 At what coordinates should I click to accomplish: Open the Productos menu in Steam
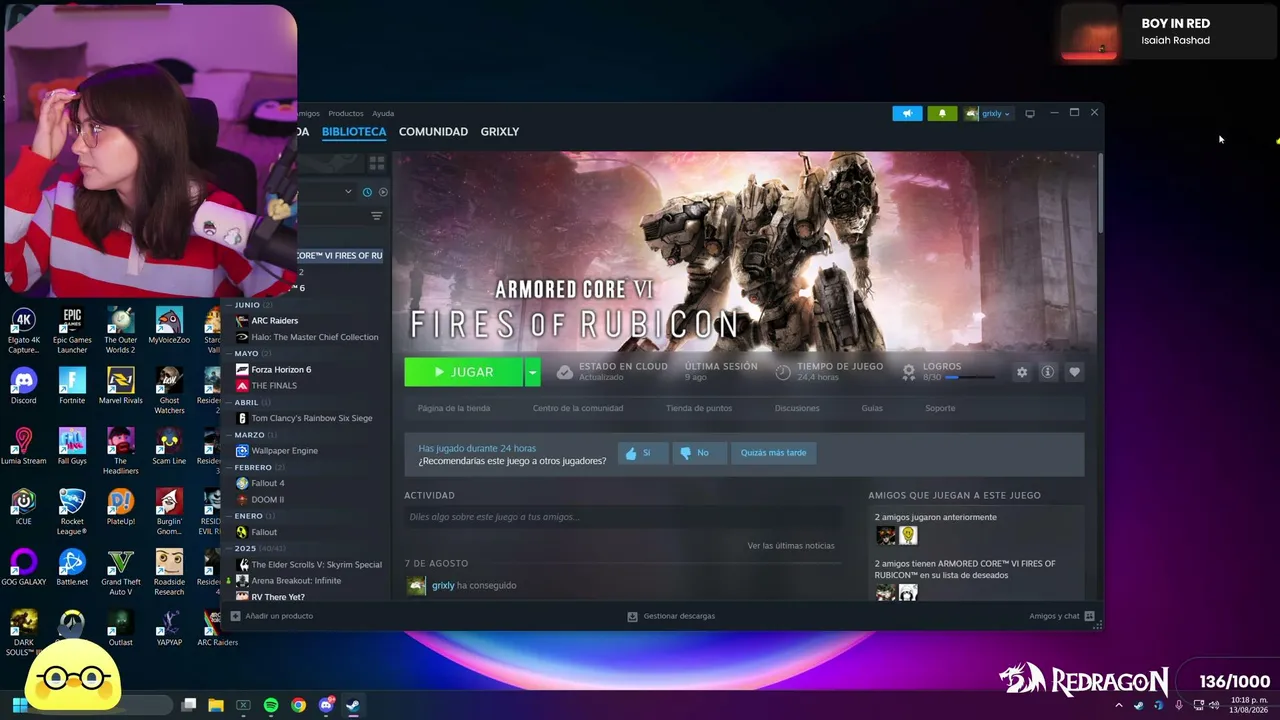point(346,113)
